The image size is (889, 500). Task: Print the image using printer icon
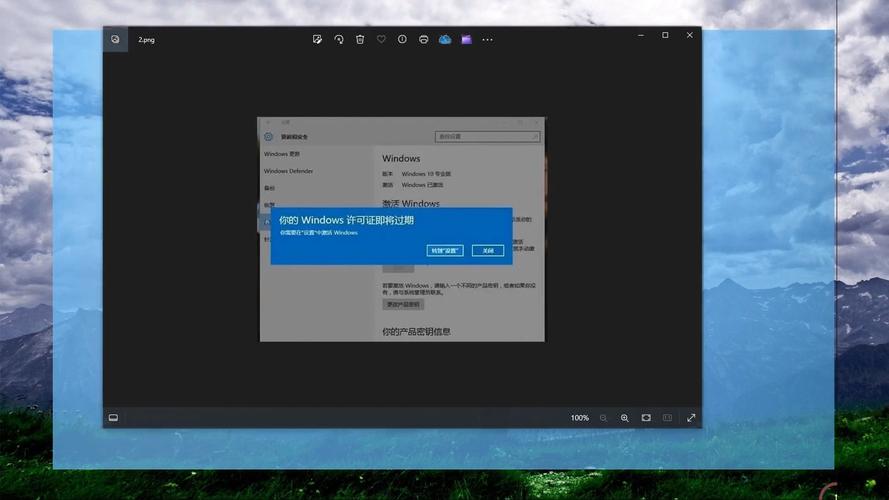[x=424, y=39]
